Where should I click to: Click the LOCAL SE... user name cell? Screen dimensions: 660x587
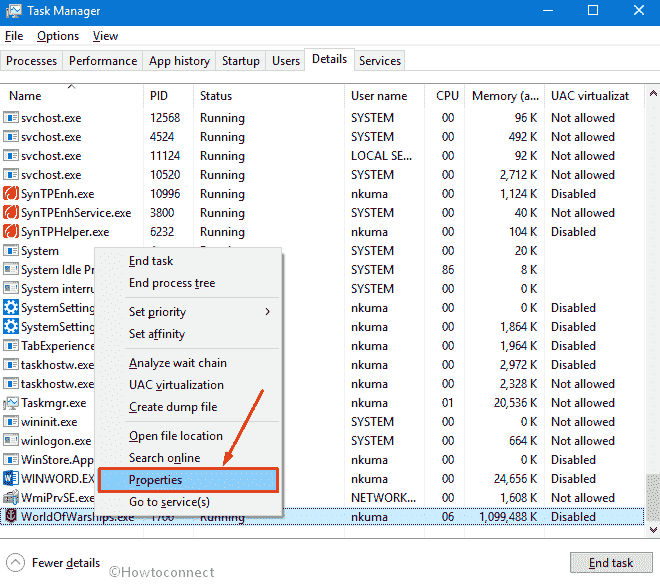coord(381,156)
